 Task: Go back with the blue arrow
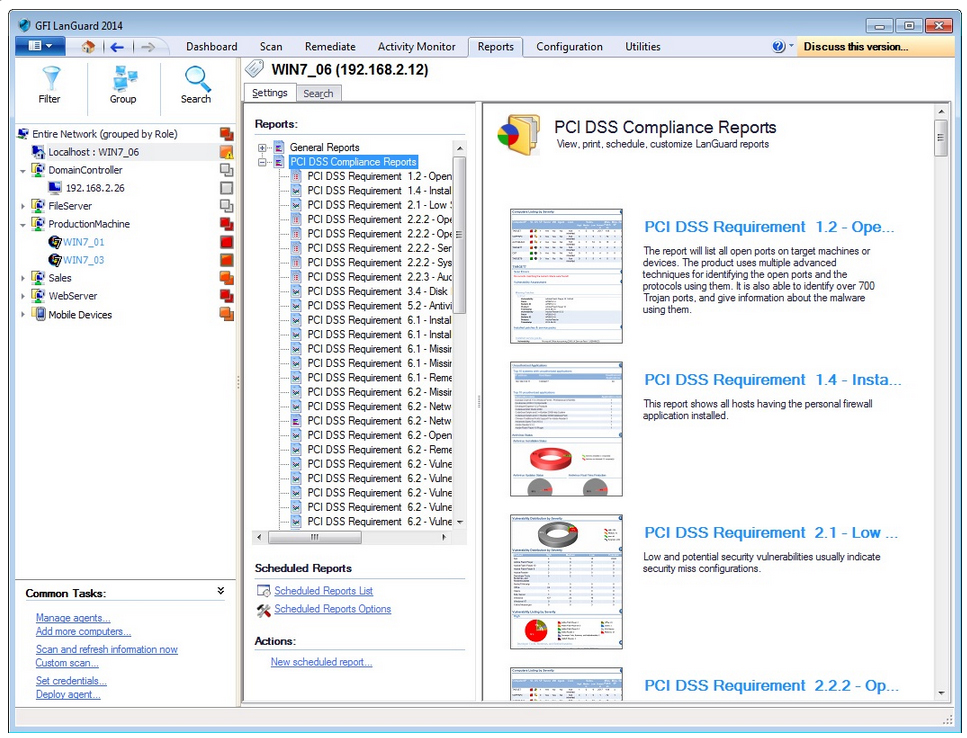117,47
